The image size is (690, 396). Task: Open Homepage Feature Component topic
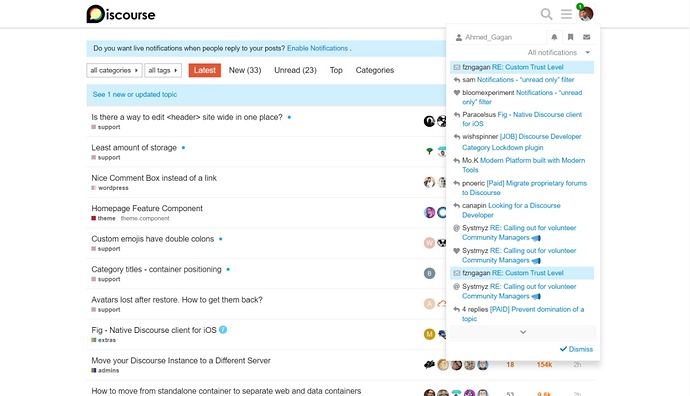tap(147, 209)
